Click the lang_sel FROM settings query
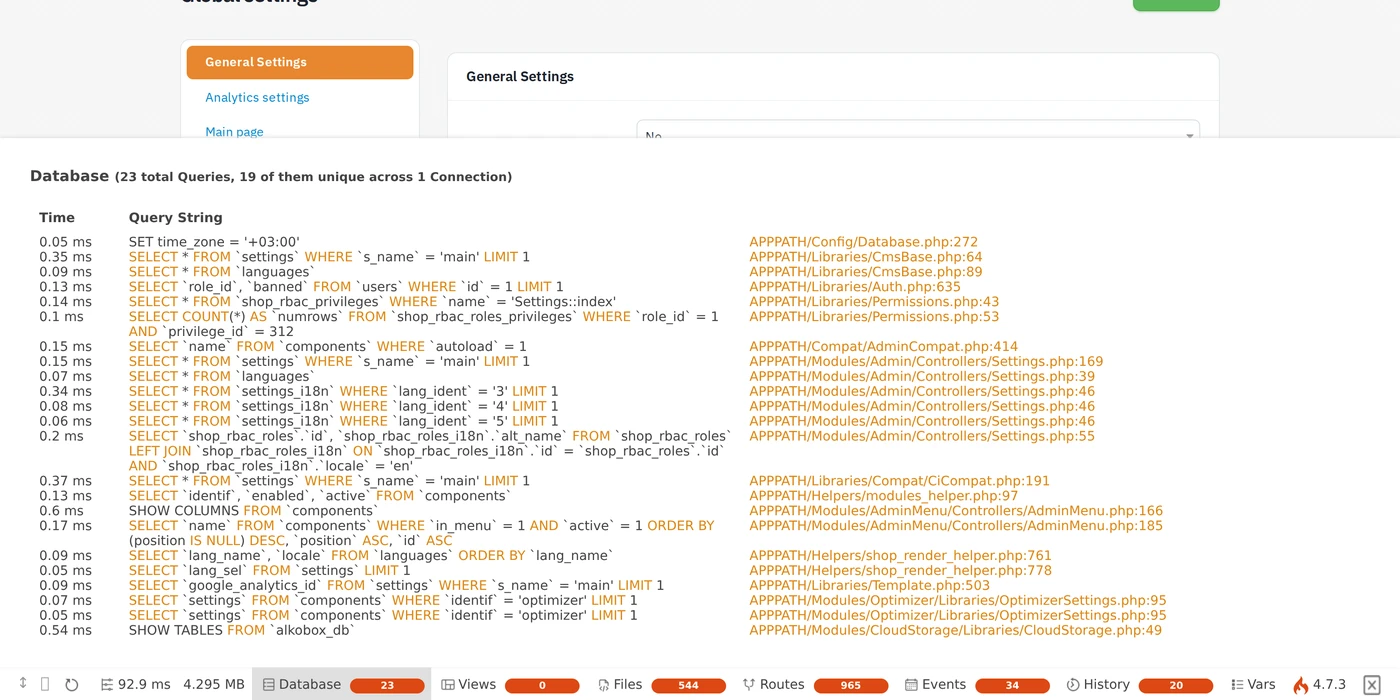 pos(270,571)
